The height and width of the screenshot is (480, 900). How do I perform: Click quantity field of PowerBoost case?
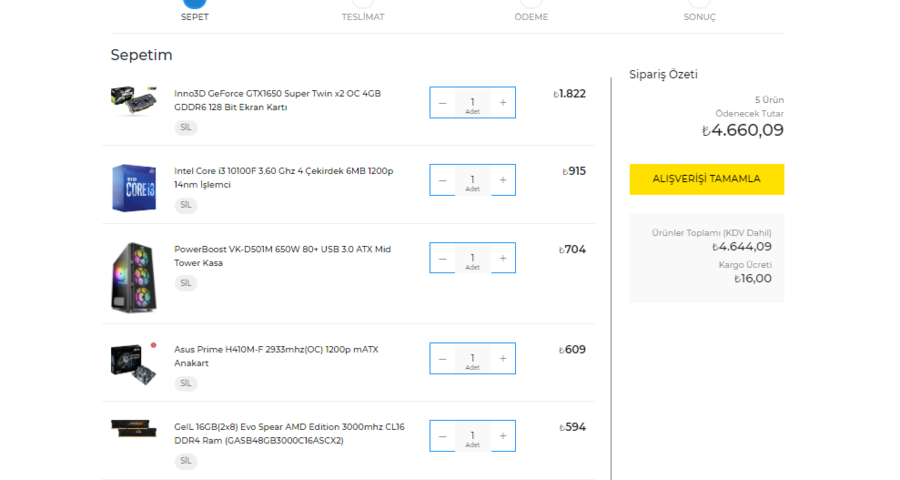tap(473, 258)
